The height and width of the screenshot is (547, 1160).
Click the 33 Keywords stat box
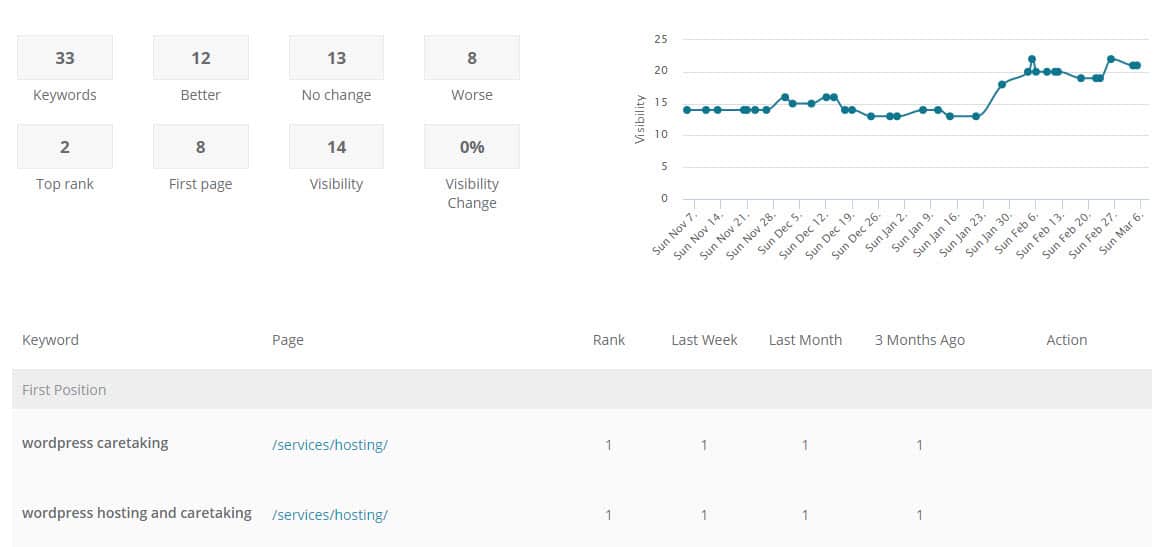click(x=65, y=58)
